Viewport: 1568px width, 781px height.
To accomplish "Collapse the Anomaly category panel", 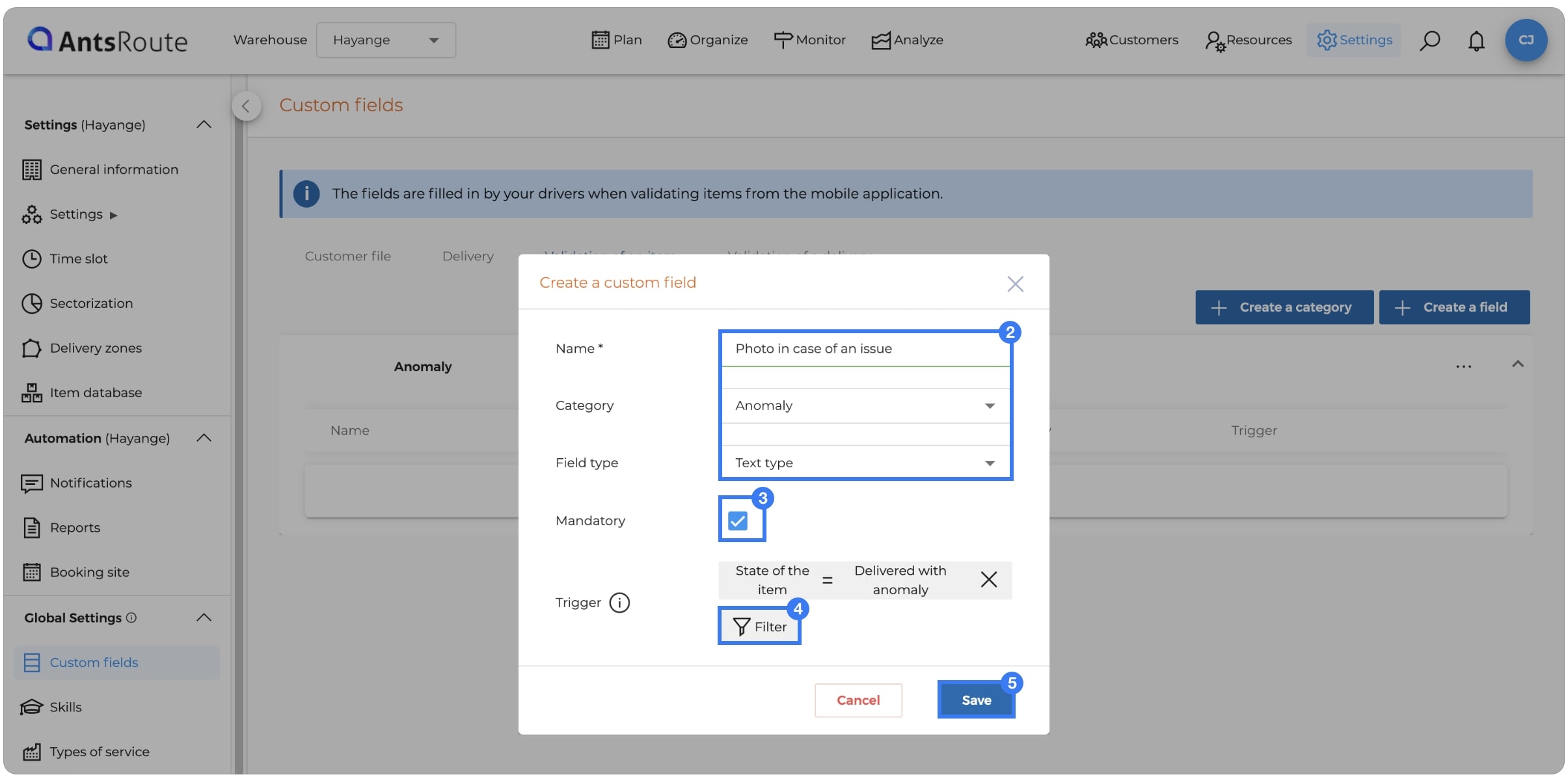I will click(x=1517, y=364).
